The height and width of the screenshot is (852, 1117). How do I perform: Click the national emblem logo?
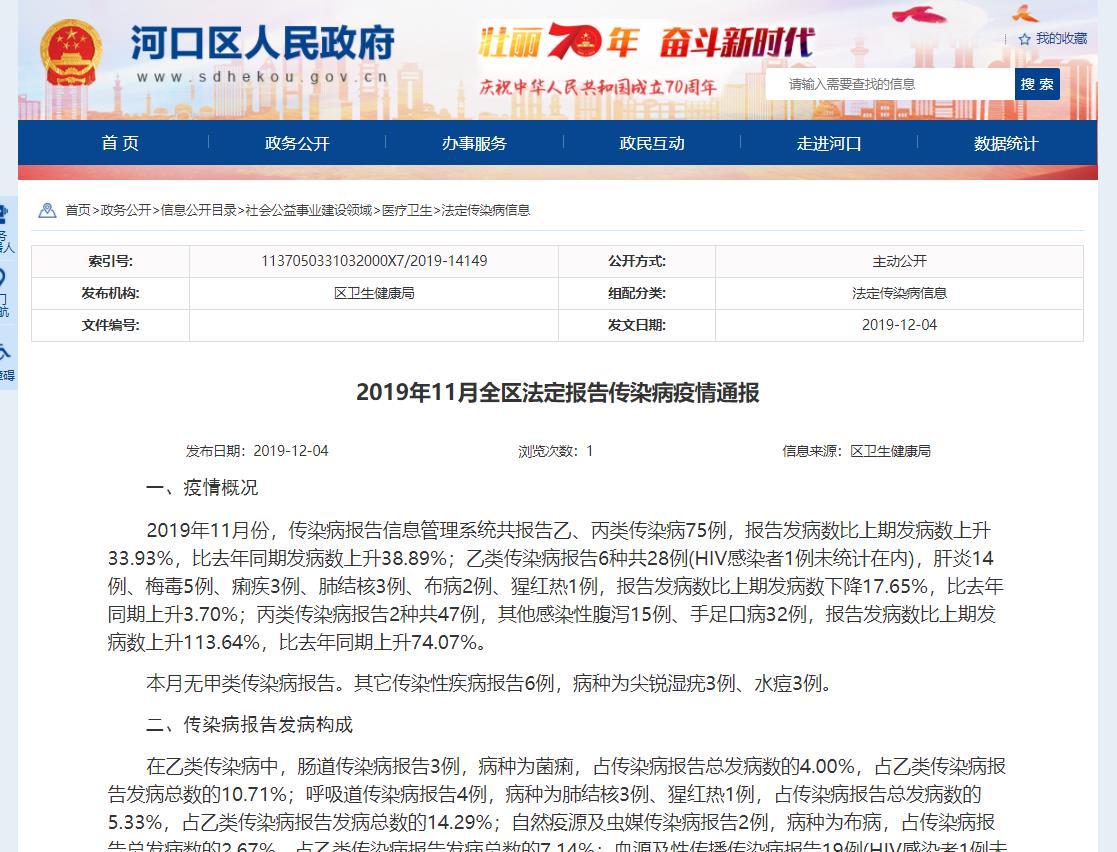pos(71,52)
